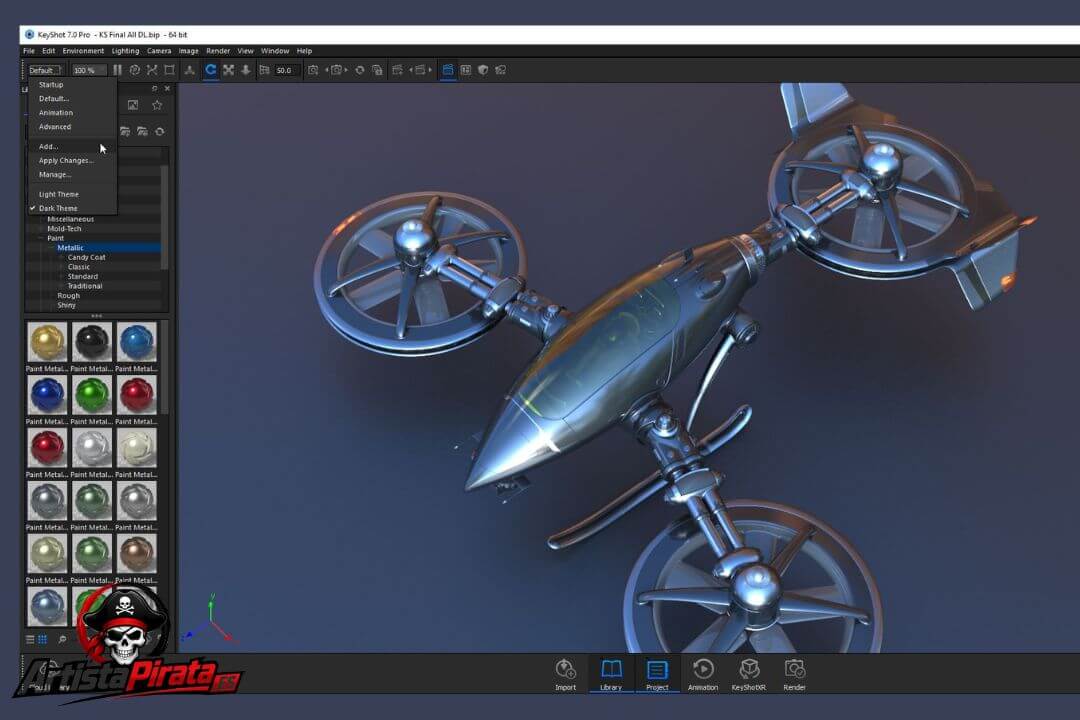Image resolution: width=1080 pixels, height=720 pixels.
Task: Pause the real-time render
Action: [118, 70]
